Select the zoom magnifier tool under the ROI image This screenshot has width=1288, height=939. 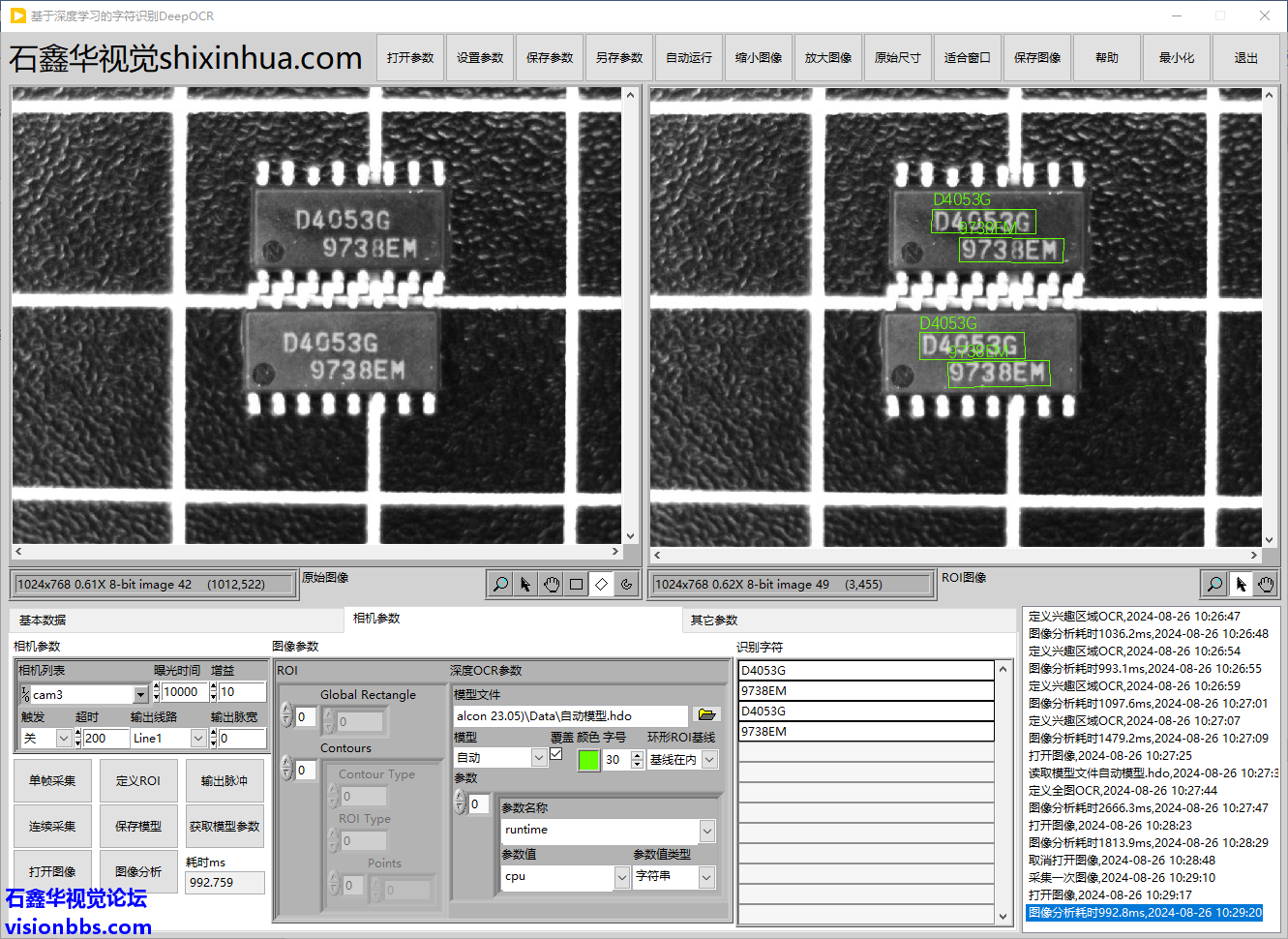tap(1214, 584)
